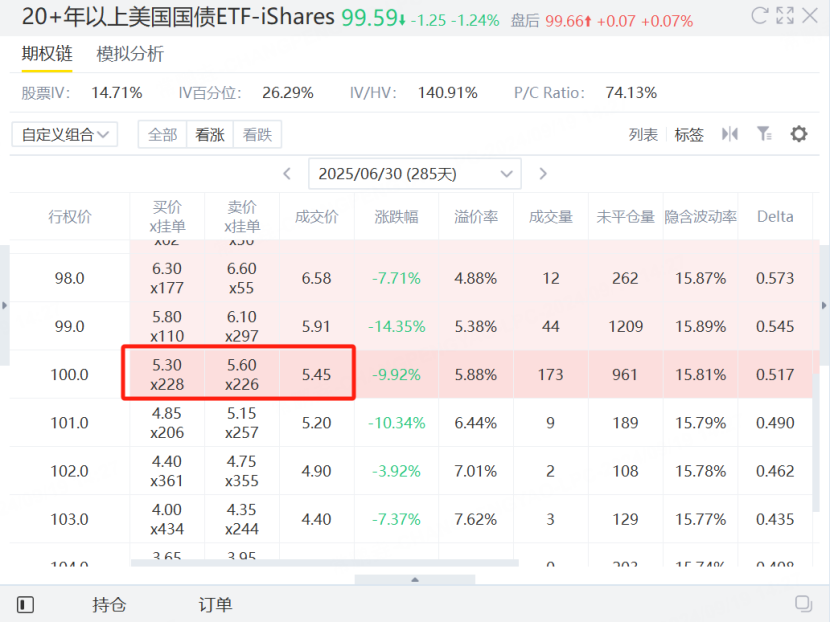Expand the right side panel arrow
The image size is (830, 623).
[824, 305]
